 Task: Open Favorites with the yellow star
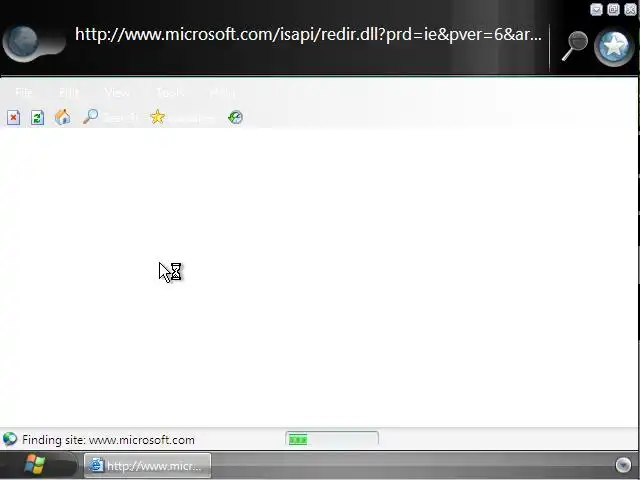[158, 118]
